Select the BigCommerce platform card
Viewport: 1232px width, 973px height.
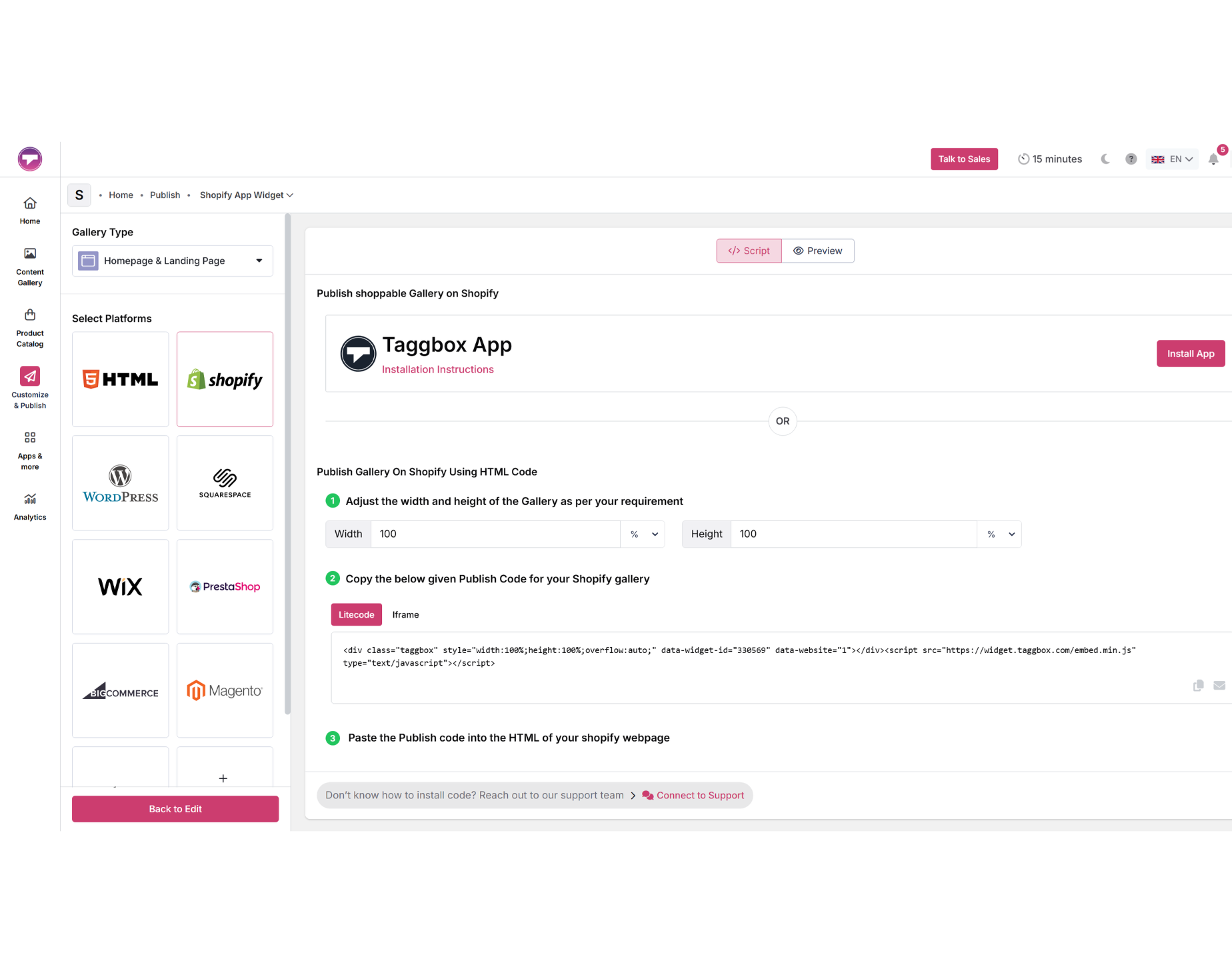tap(121, 690)
